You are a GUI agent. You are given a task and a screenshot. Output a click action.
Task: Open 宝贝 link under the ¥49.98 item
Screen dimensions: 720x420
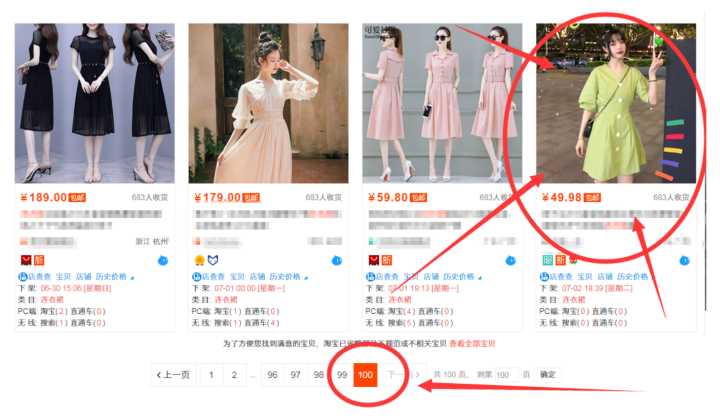585,277
